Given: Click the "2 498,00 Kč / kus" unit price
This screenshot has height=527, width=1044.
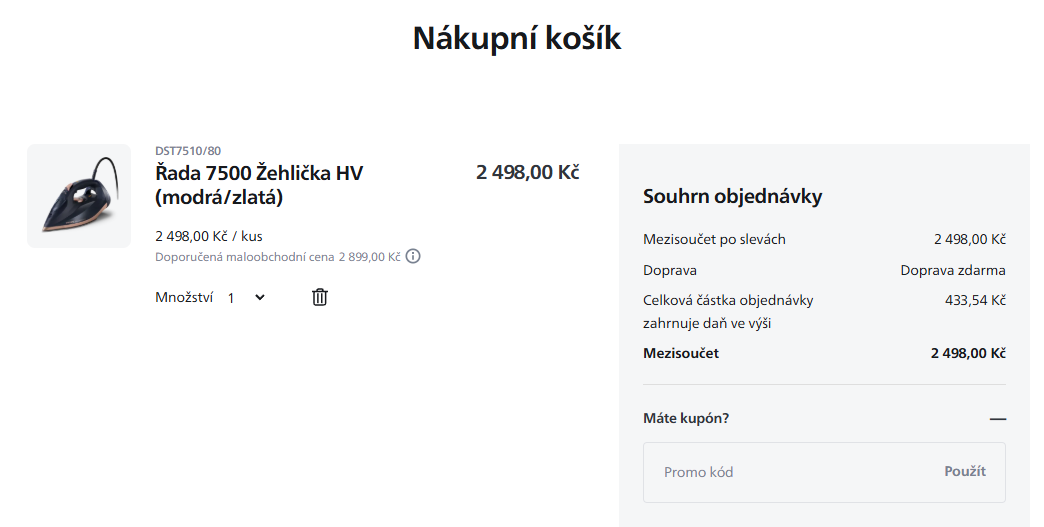Looking at the screenshot, I should 209,237.
